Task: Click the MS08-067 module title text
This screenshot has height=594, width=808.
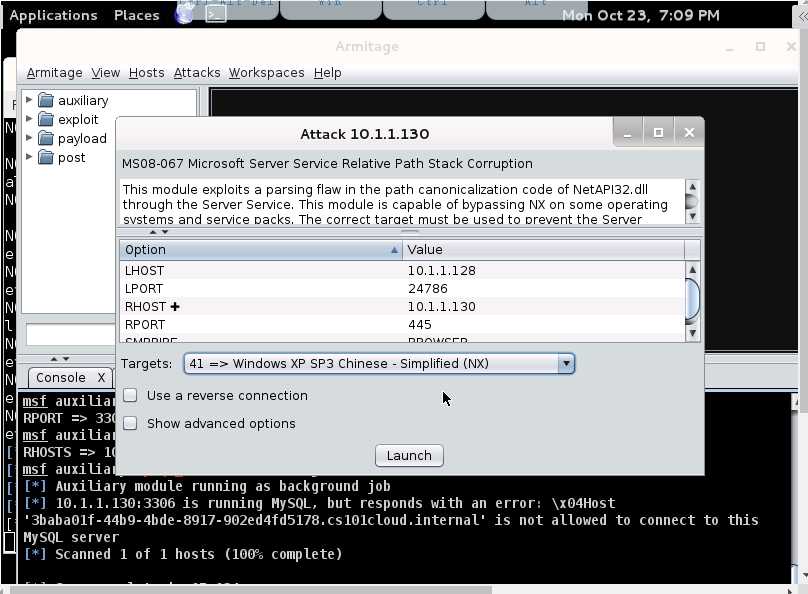Action: tap(327, 163)
